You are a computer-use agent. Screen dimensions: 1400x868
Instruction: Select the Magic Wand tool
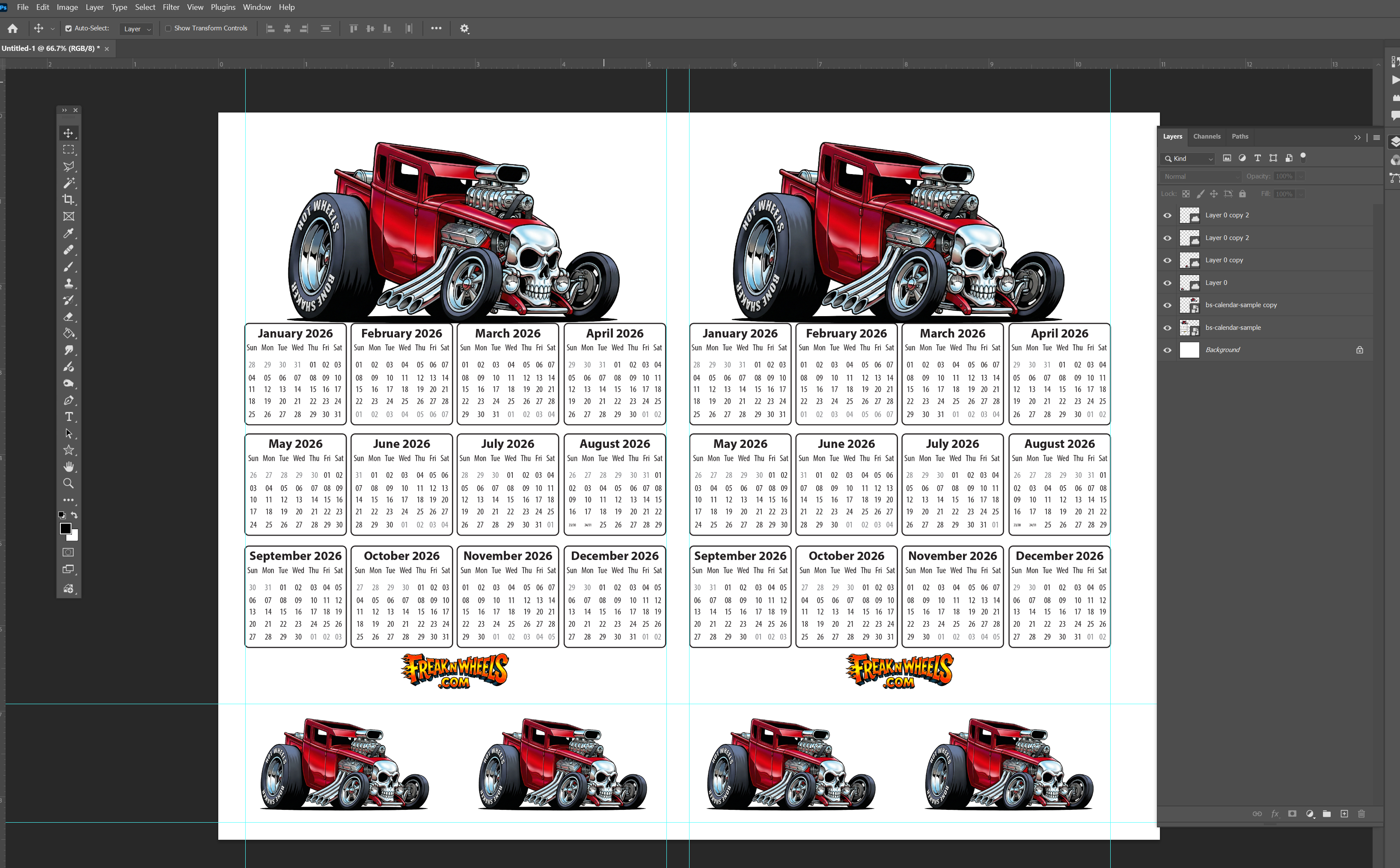[x=68, y=183]
